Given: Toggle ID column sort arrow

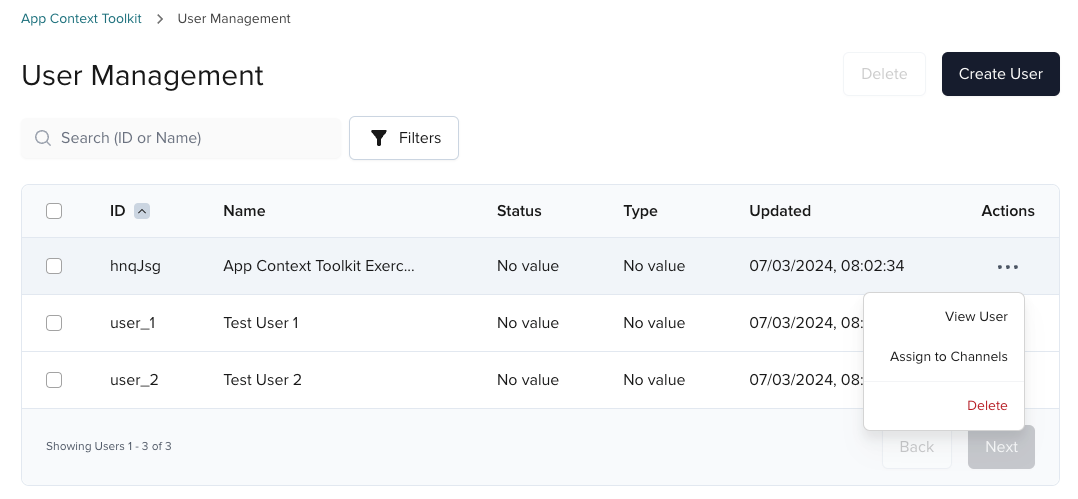Looking at the screenshot, I should [142, 211].
